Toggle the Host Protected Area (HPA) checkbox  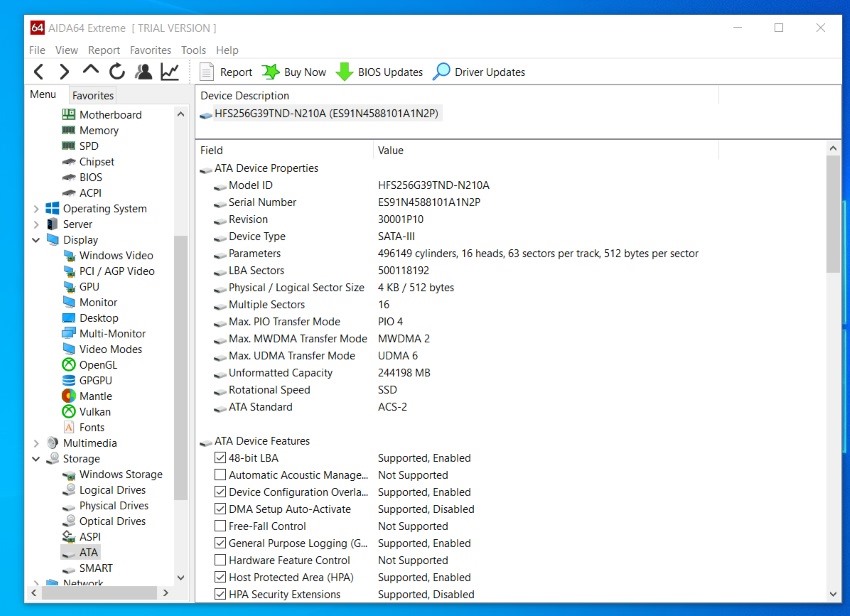point(220,577)
